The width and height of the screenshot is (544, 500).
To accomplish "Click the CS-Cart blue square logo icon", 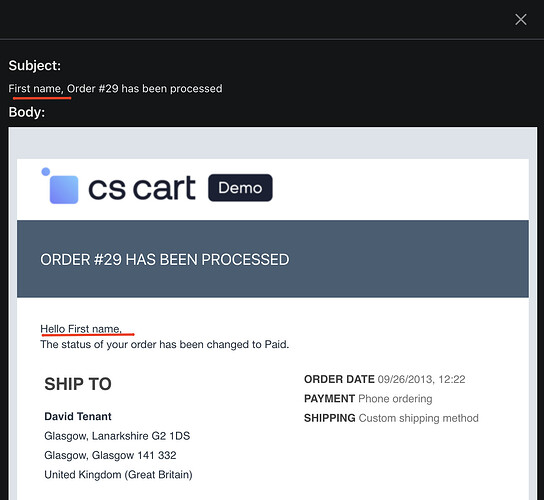I will [64, 189].
